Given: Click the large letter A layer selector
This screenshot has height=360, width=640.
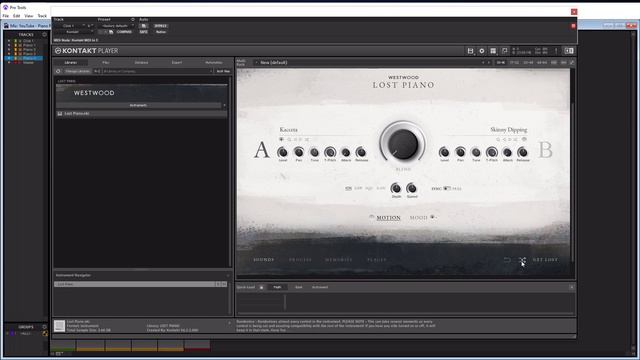Looking at the screenshot, I should click(x=262, y=150).
